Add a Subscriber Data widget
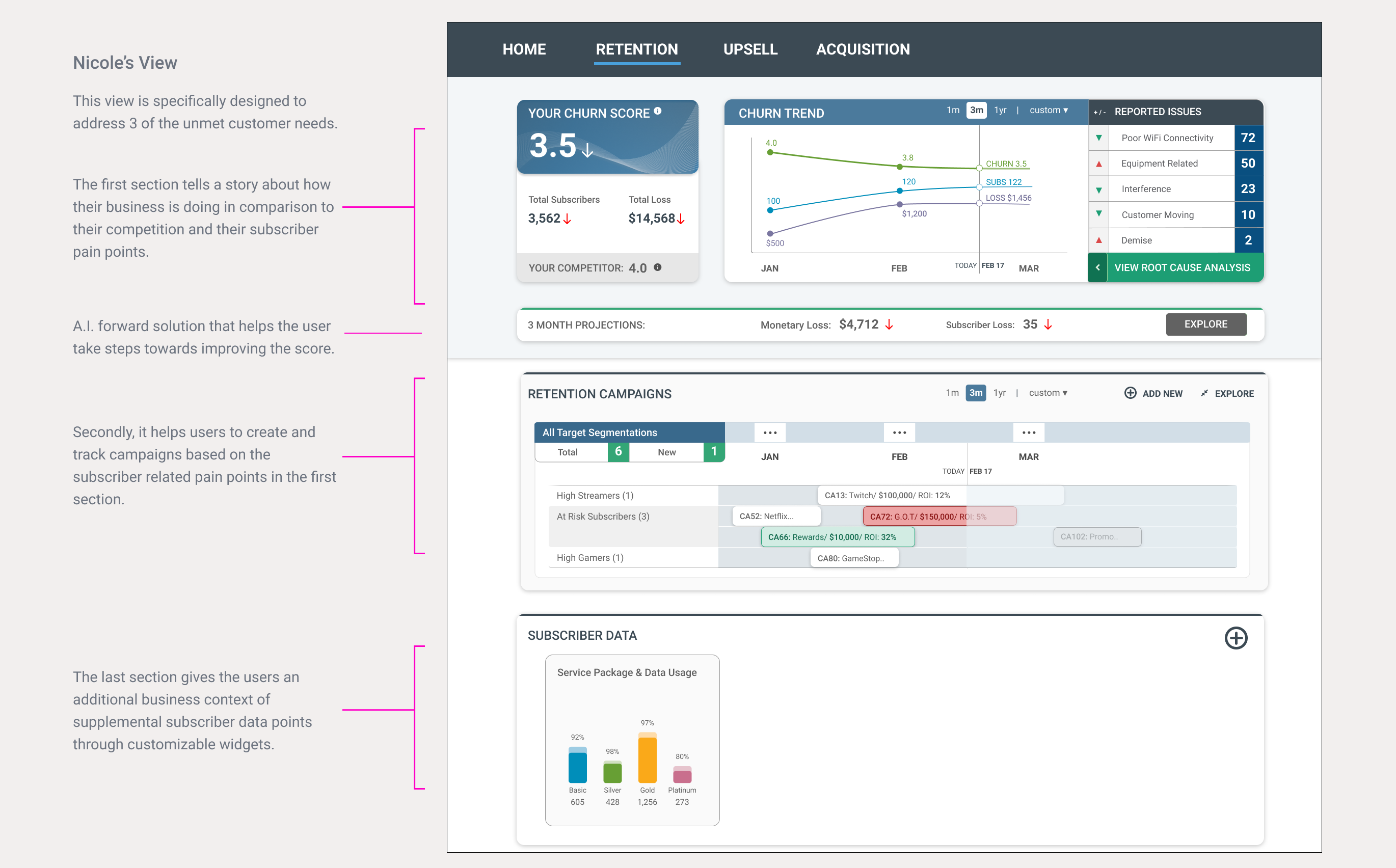1396x868 pixels. click(1236, 638)
